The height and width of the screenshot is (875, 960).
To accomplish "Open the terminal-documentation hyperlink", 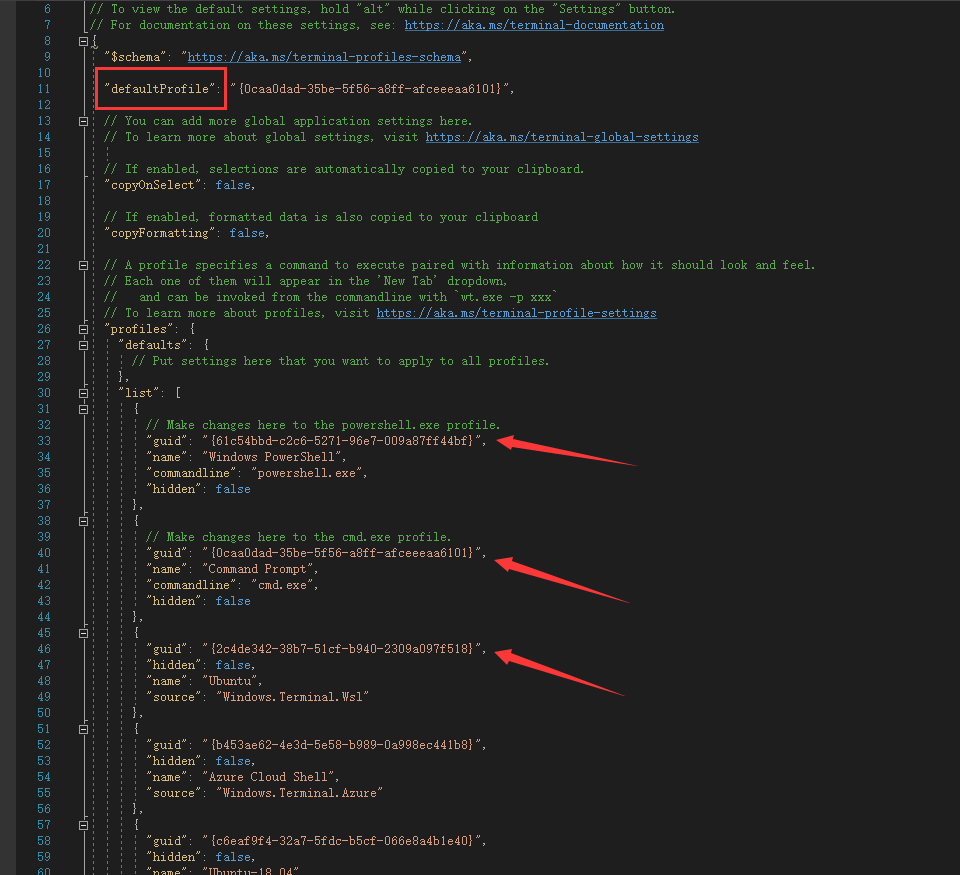I will tap(534, 24).
